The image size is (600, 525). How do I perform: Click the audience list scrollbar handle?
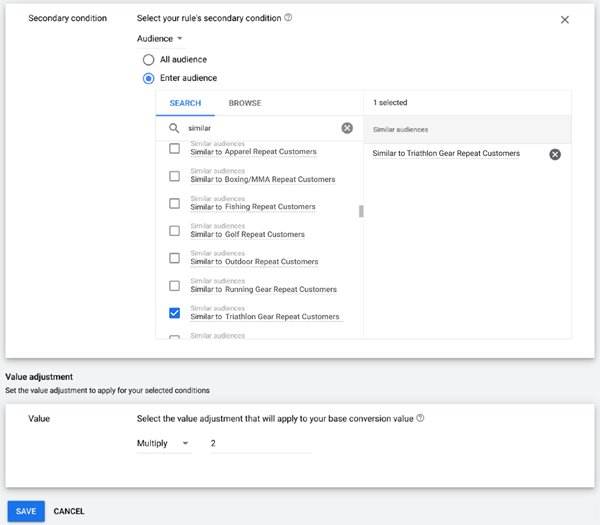361,211
